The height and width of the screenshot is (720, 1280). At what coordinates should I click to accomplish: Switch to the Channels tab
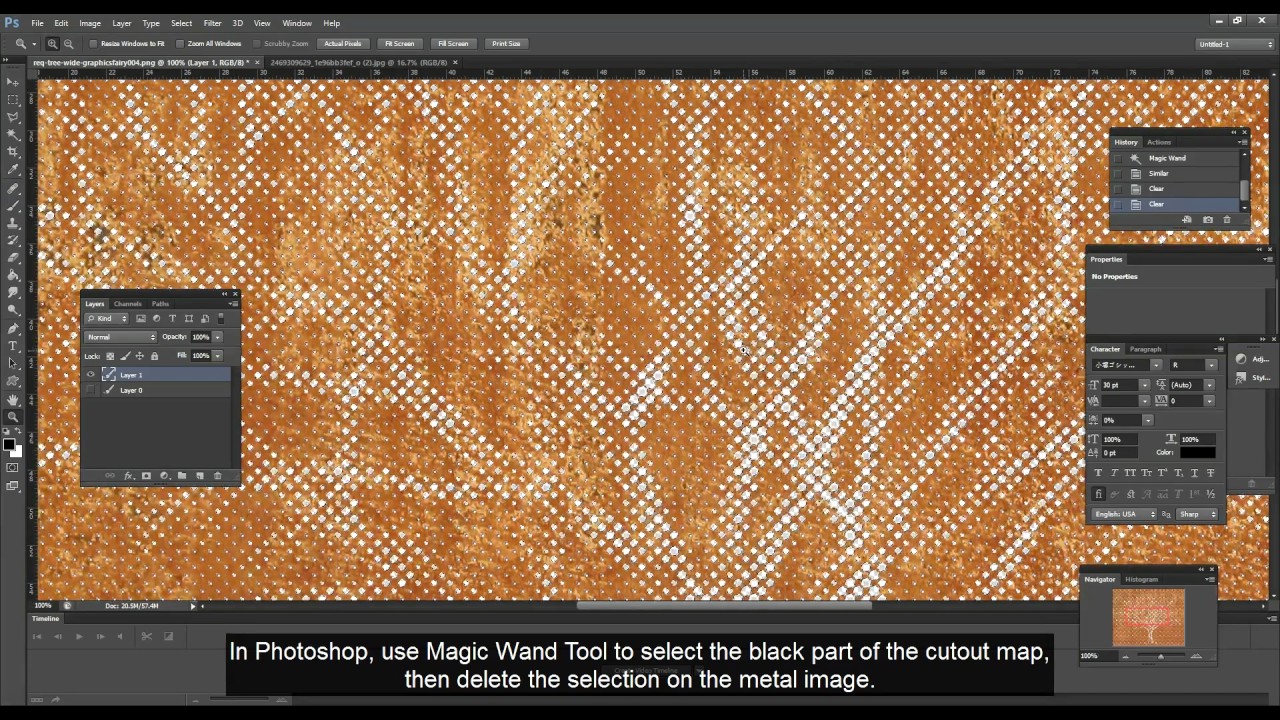click(x=127, y=304)
